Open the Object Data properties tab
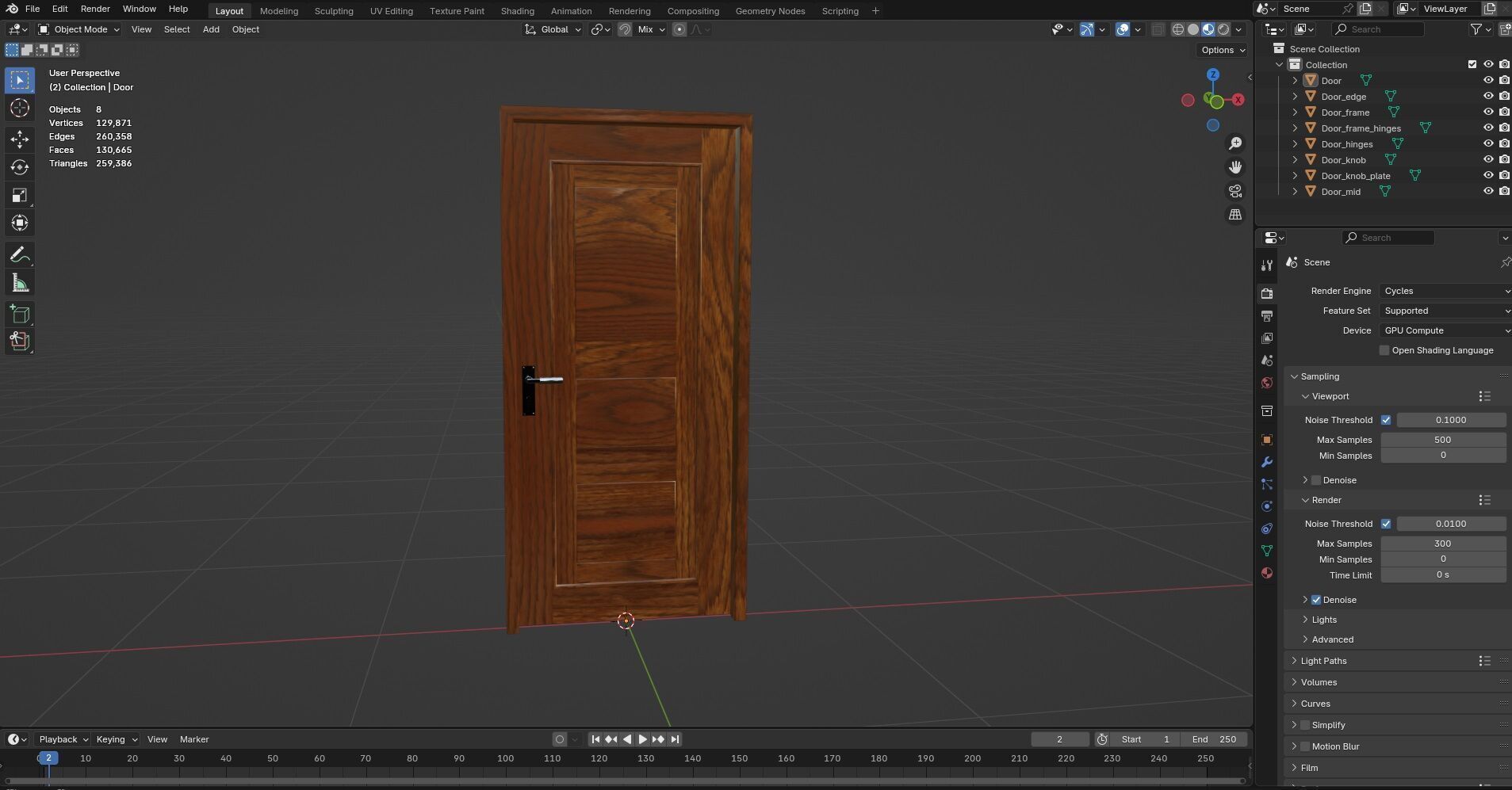 [x=1267, y=551]
